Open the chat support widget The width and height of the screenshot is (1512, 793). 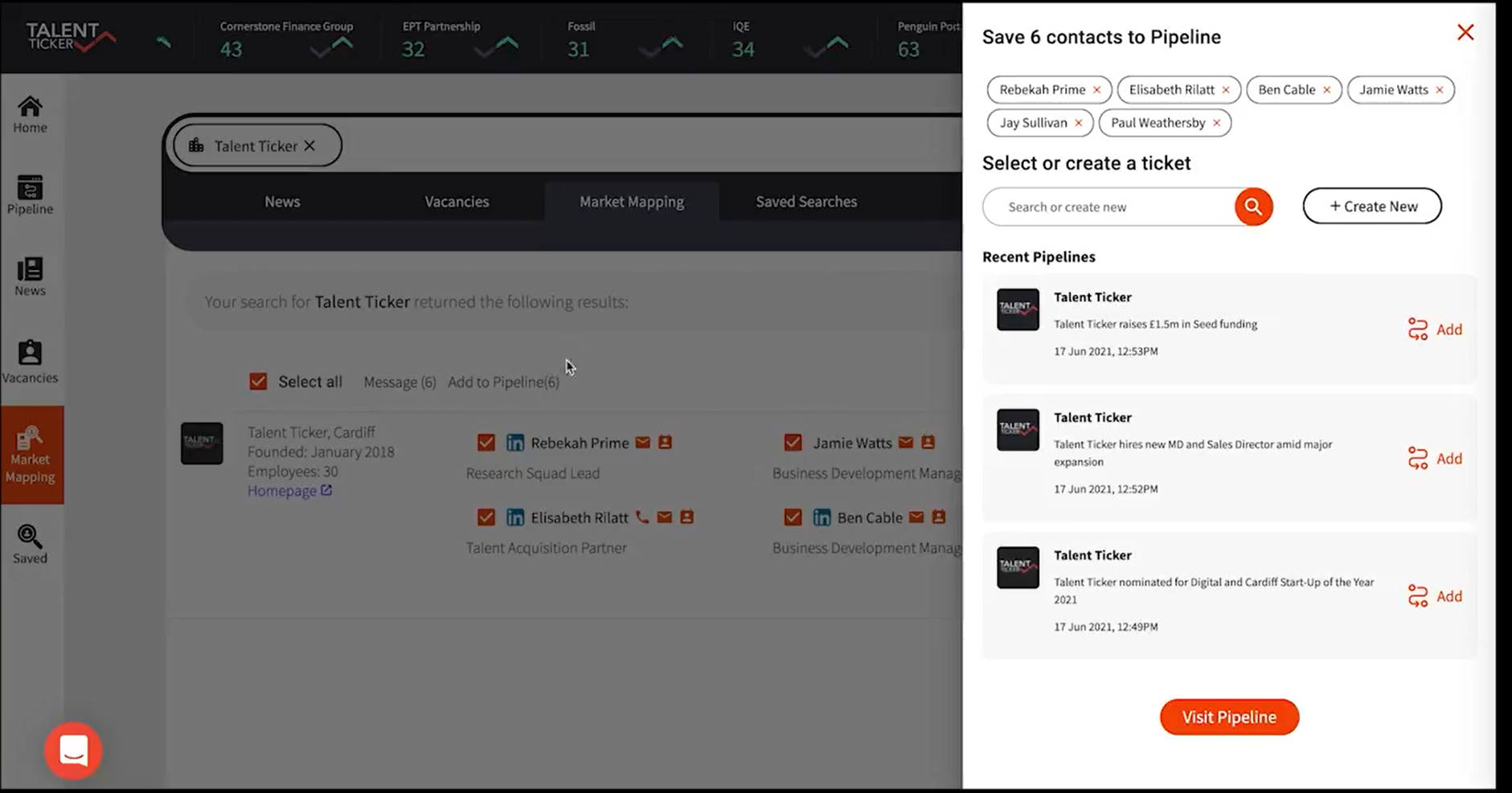coord(72,750)
